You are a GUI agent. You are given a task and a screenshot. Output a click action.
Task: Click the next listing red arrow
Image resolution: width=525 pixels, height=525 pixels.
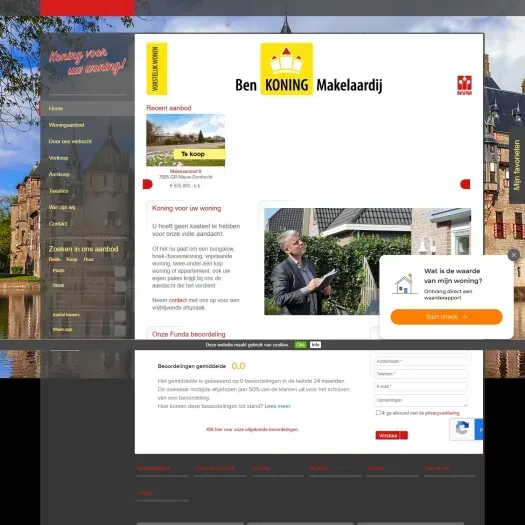point(465,184)
